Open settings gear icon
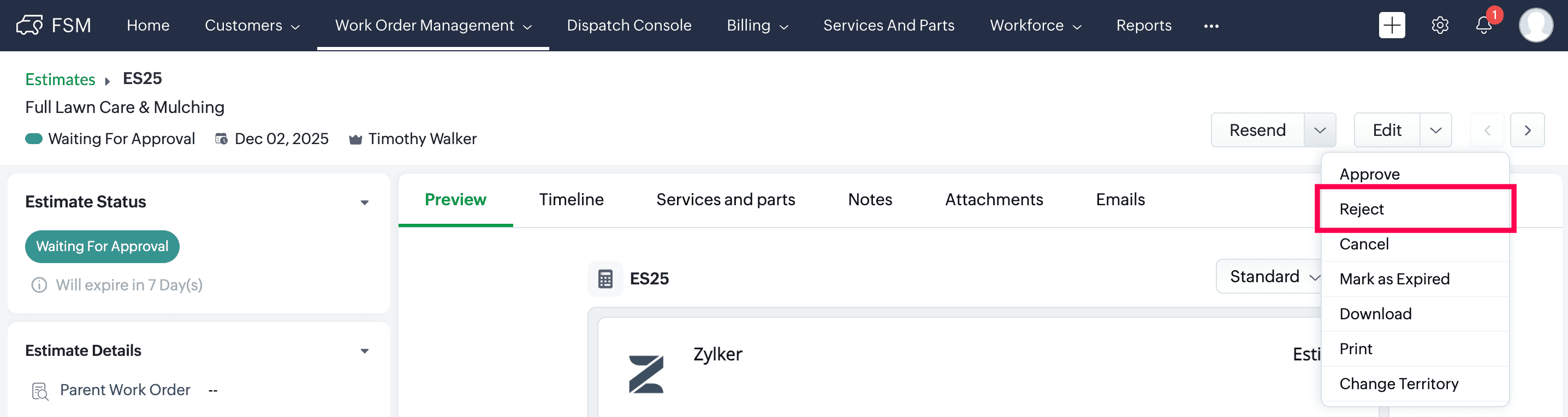 (1440, 26)
